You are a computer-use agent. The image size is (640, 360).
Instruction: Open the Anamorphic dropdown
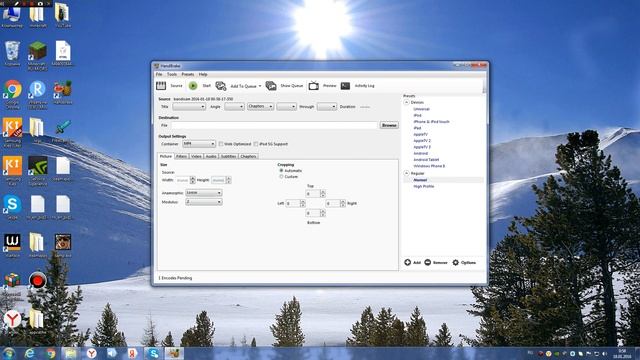click(x=204, y=193)
